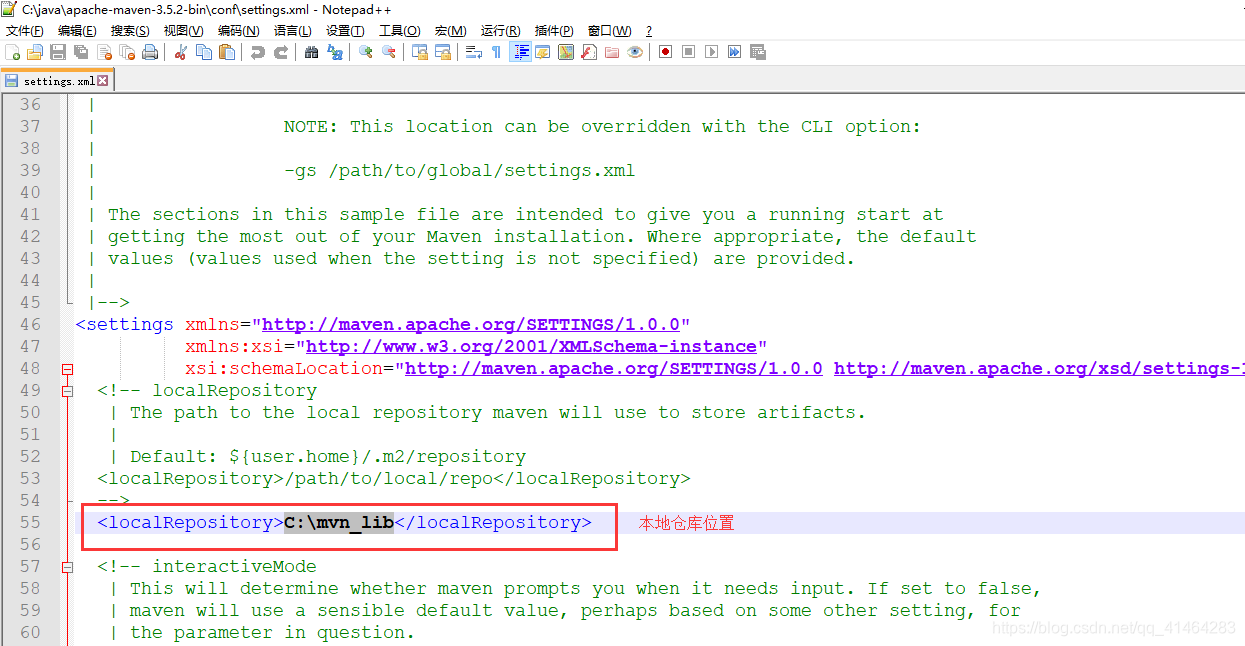Toggle the indent guide toolbar button
1245x646 pixels.
[520, 52]
